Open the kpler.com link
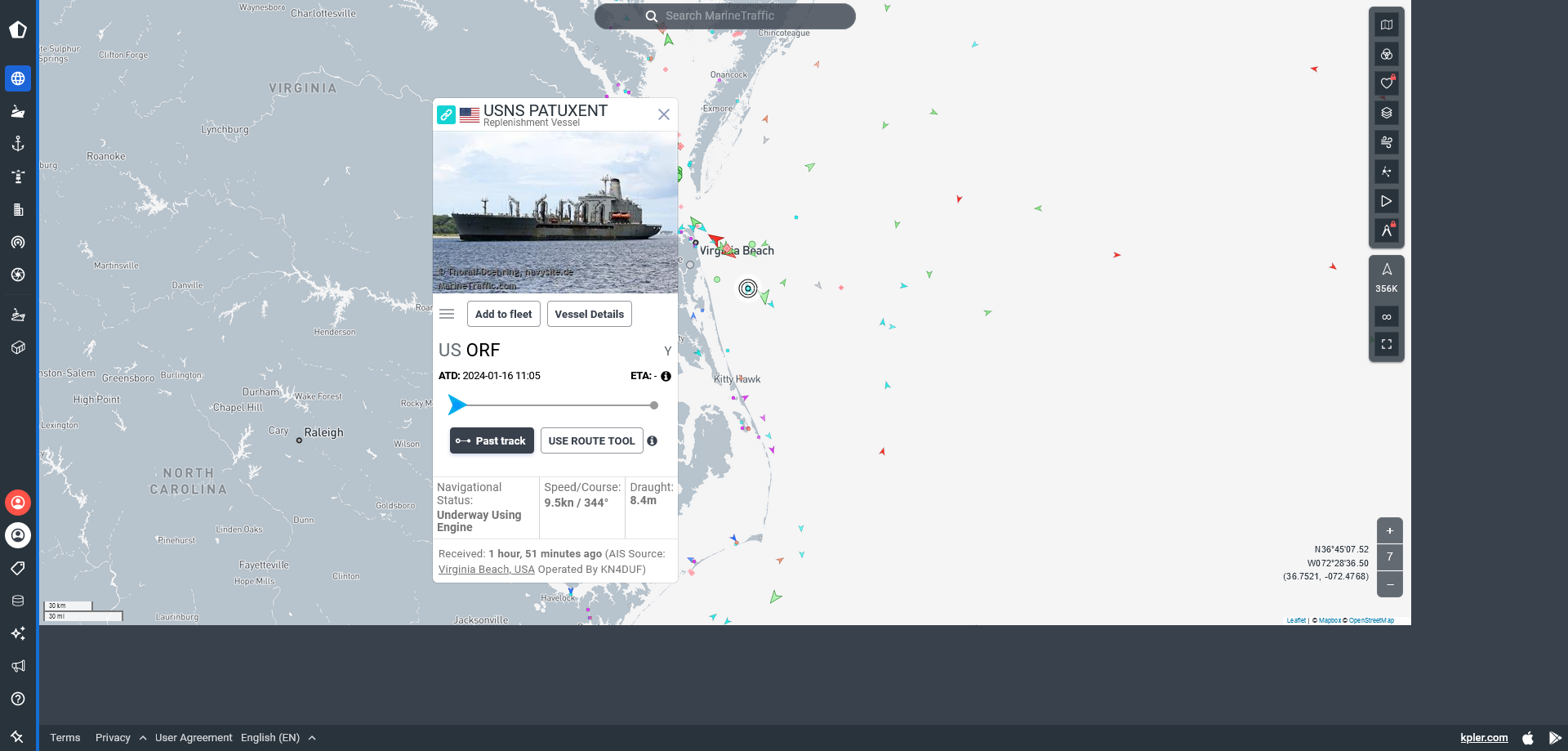 [1484, 737]
